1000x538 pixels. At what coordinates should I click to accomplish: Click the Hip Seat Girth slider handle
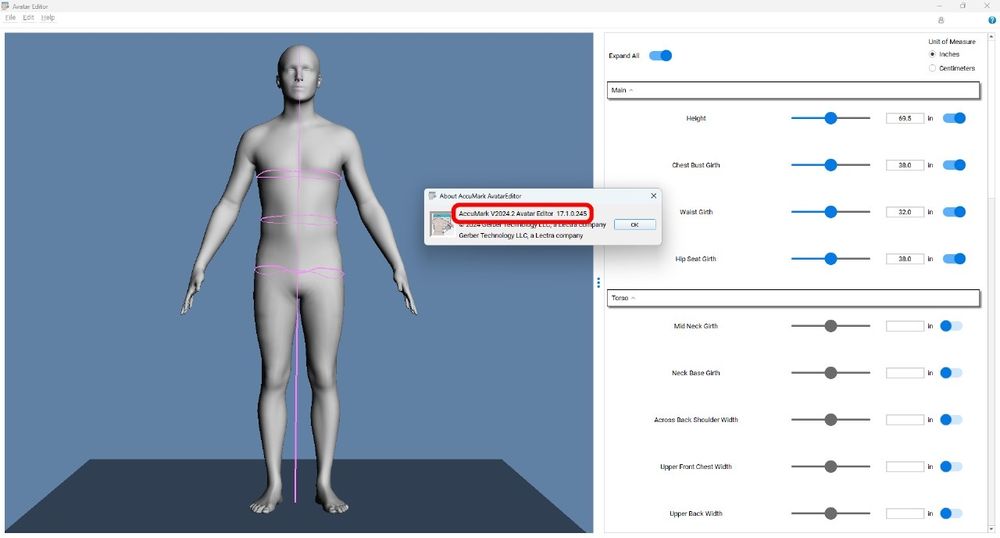[x=830, y=259]
